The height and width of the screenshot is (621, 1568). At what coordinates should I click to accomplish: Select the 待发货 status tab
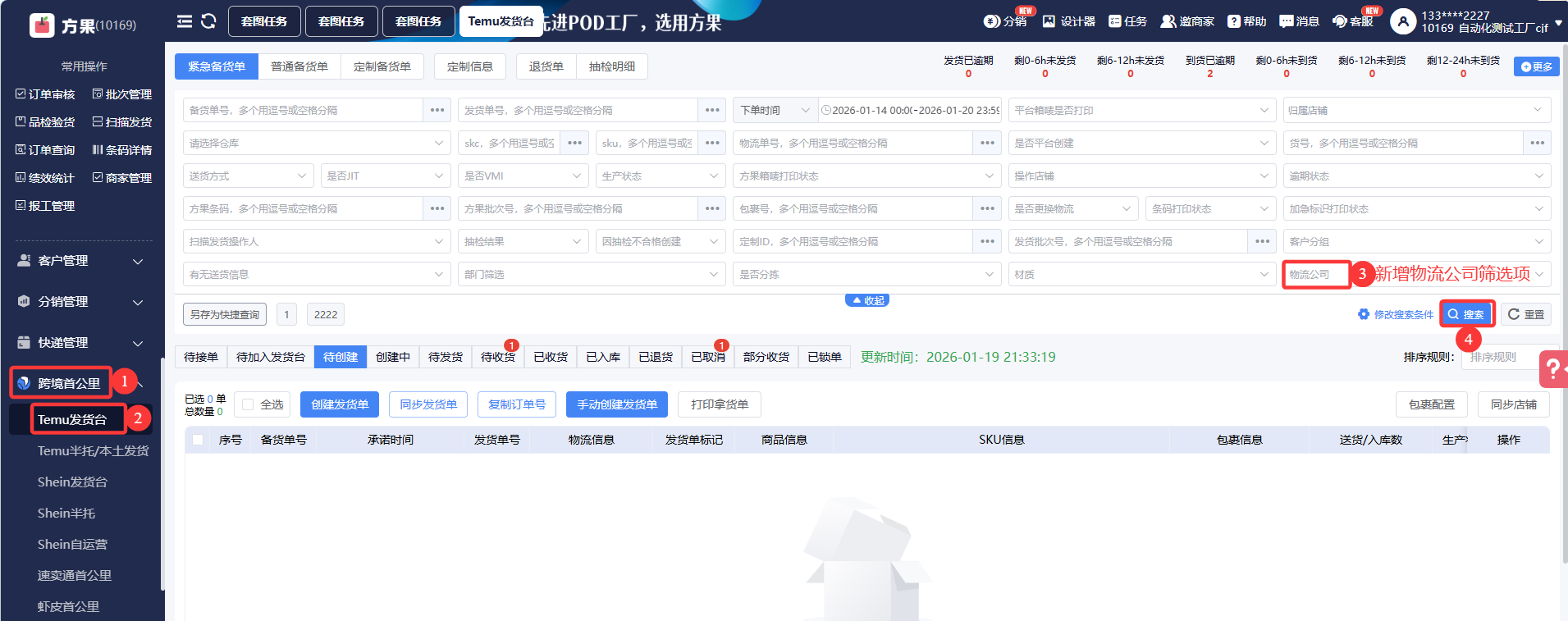click(x=446, y=357)
